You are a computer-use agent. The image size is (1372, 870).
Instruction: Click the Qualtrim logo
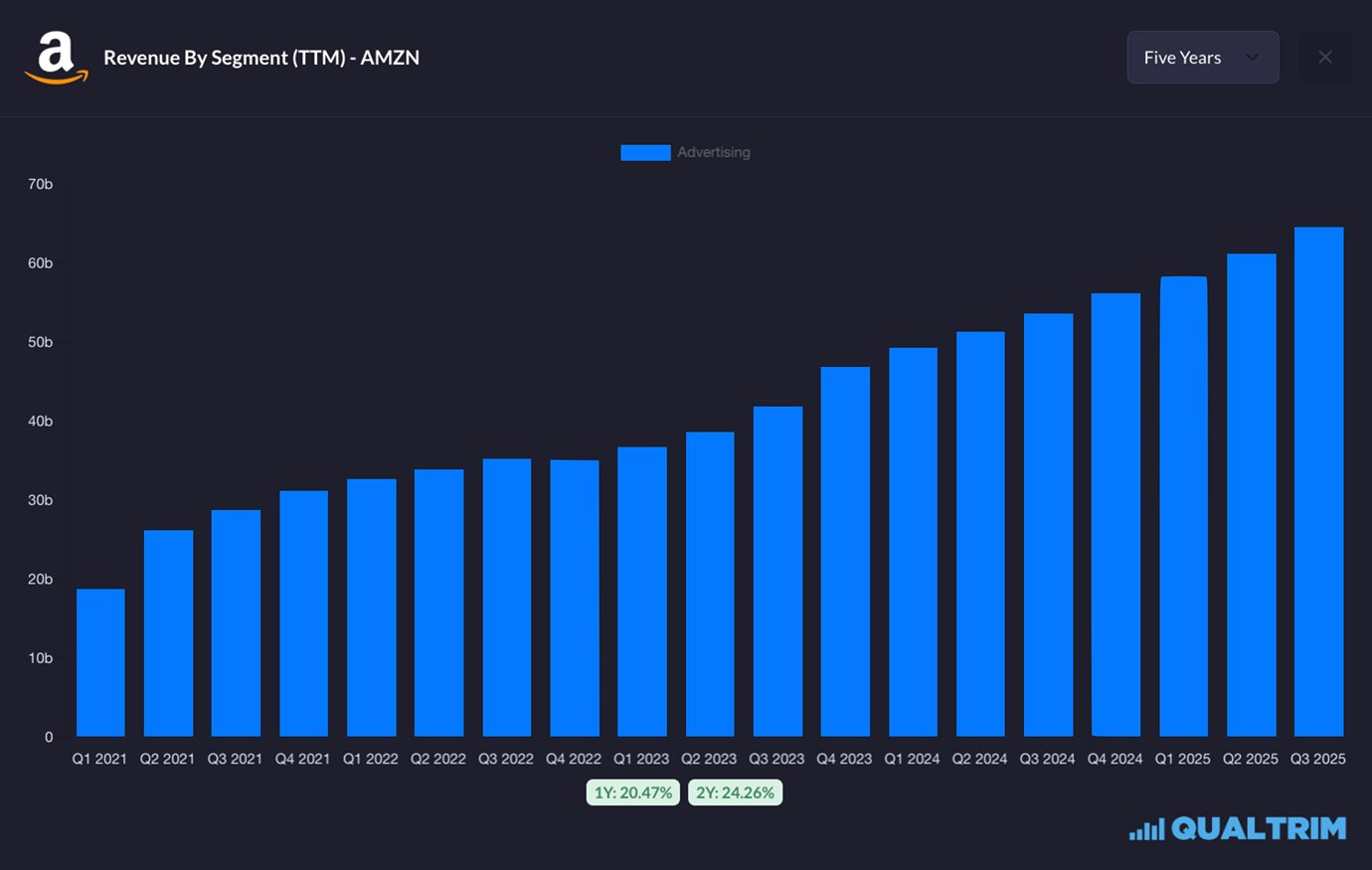click(1237, 827)
